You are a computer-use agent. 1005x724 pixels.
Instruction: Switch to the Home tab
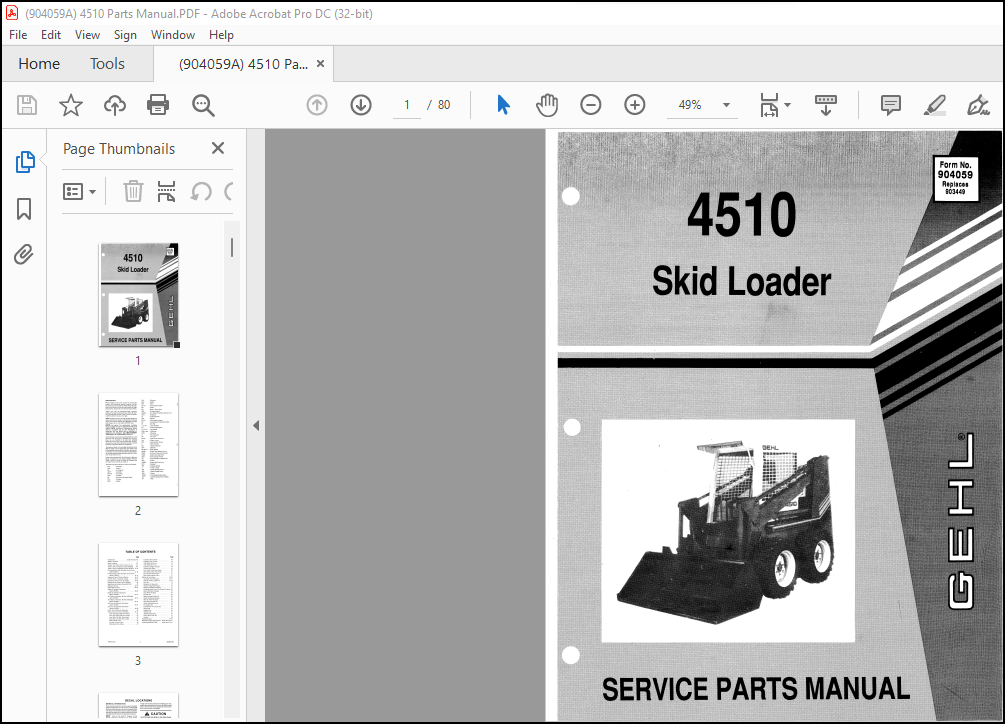point(39,63)
